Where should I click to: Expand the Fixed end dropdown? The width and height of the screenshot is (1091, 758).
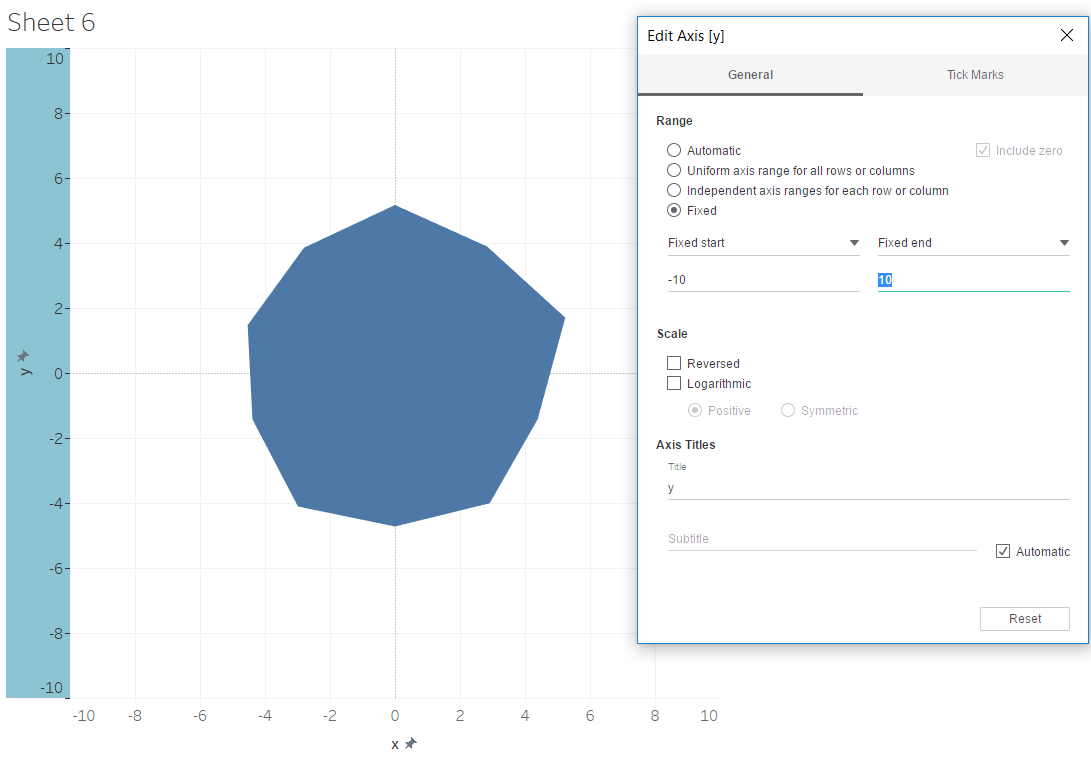973,243
